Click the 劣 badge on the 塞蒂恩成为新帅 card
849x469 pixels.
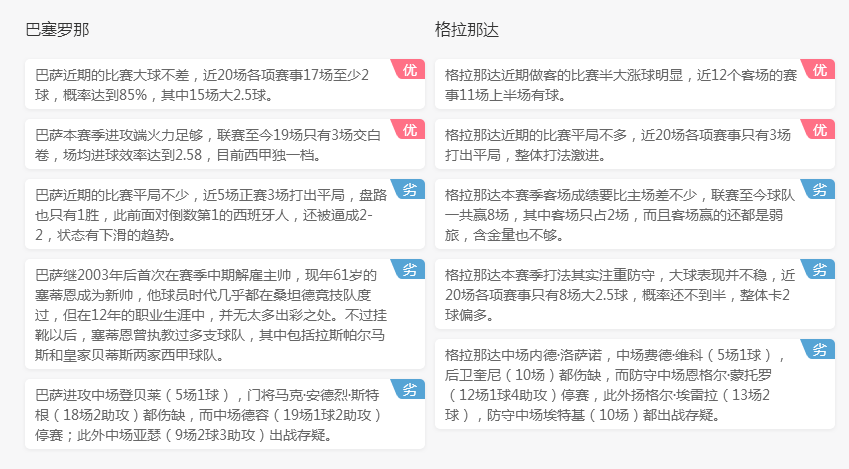[x=409, y=270]
